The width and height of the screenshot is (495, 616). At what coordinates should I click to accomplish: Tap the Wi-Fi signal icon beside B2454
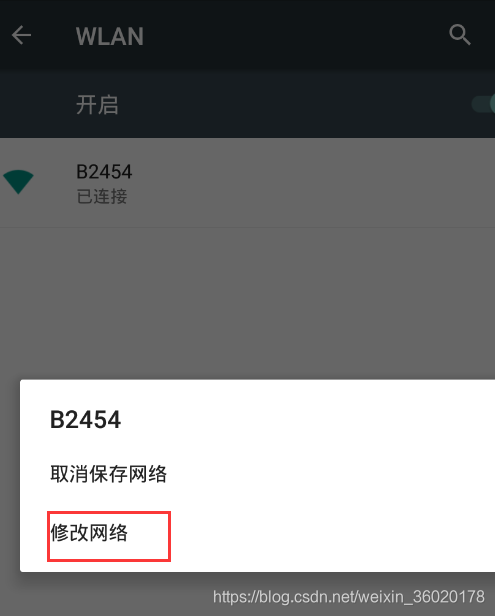(x=18, y=182)
